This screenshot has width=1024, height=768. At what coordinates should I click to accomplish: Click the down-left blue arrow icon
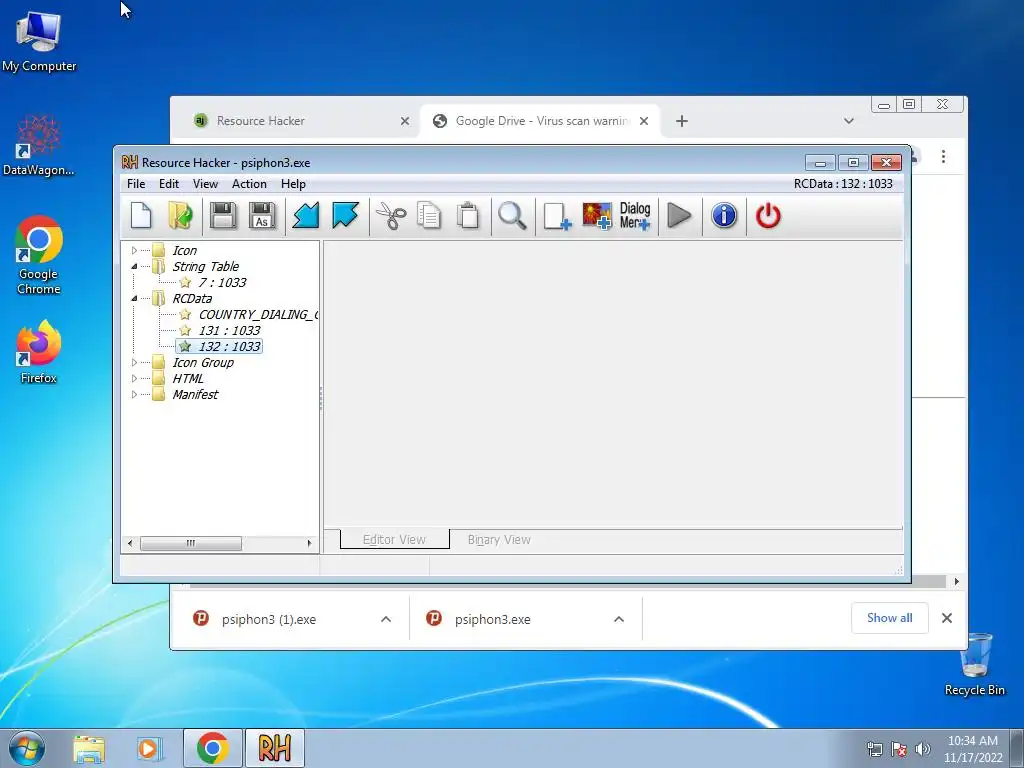click(x=306, y=216)
